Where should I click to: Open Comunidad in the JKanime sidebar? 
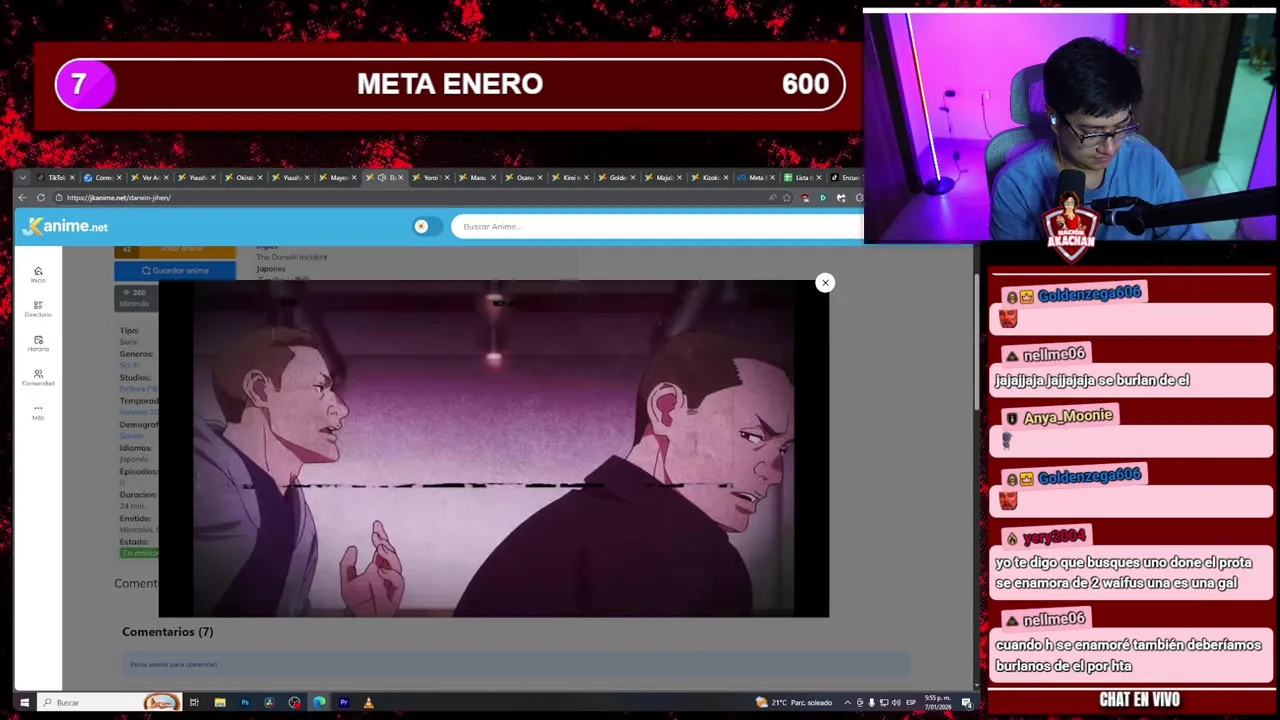point(38,377)
